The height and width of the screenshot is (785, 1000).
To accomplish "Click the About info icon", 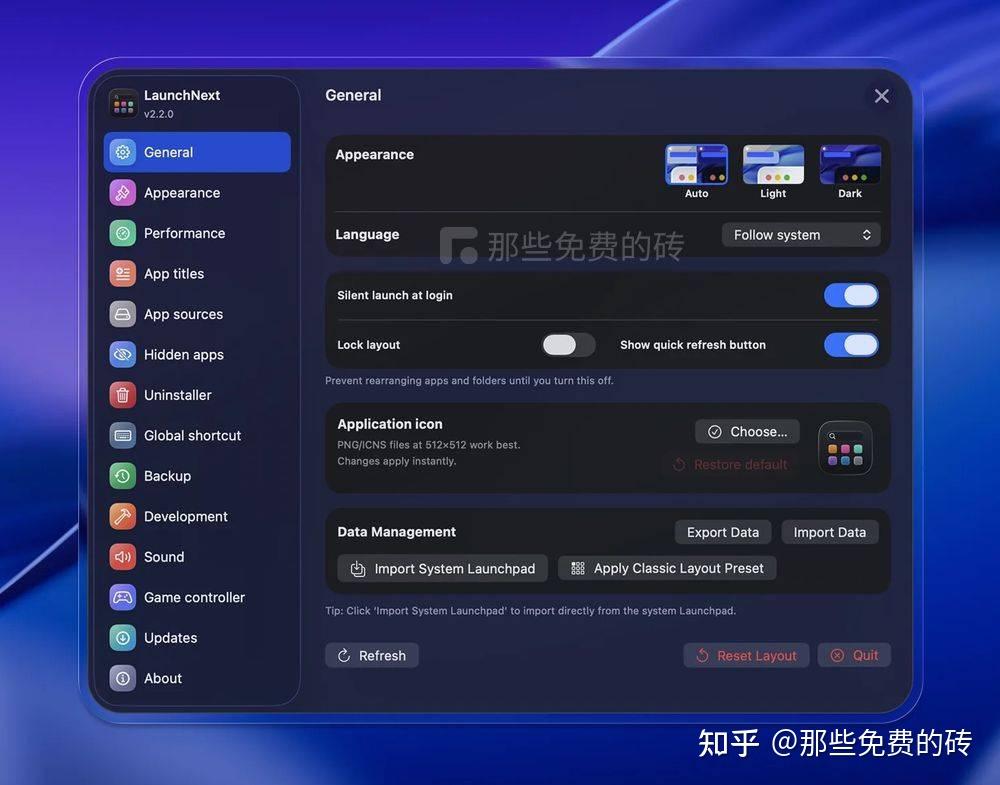I will [122, 679].
